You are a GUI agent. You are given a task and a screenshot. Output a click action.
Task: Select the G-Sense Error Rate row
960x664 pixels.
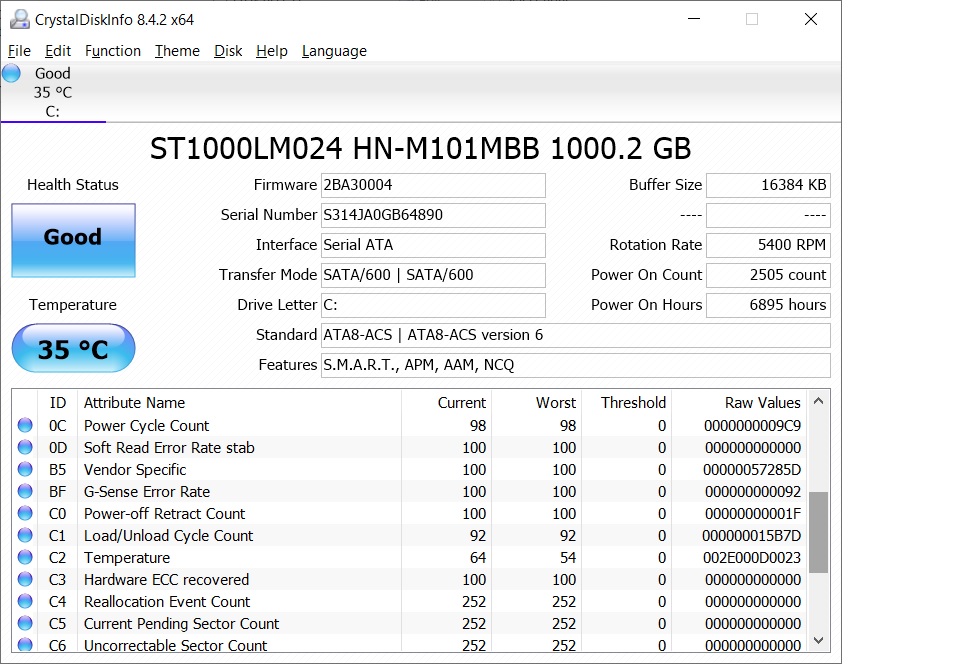(410, 491)
